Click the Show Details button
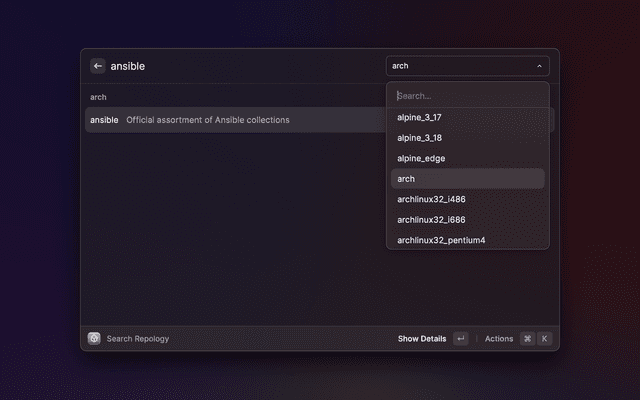The image size is (640, 400). [422, 339]
